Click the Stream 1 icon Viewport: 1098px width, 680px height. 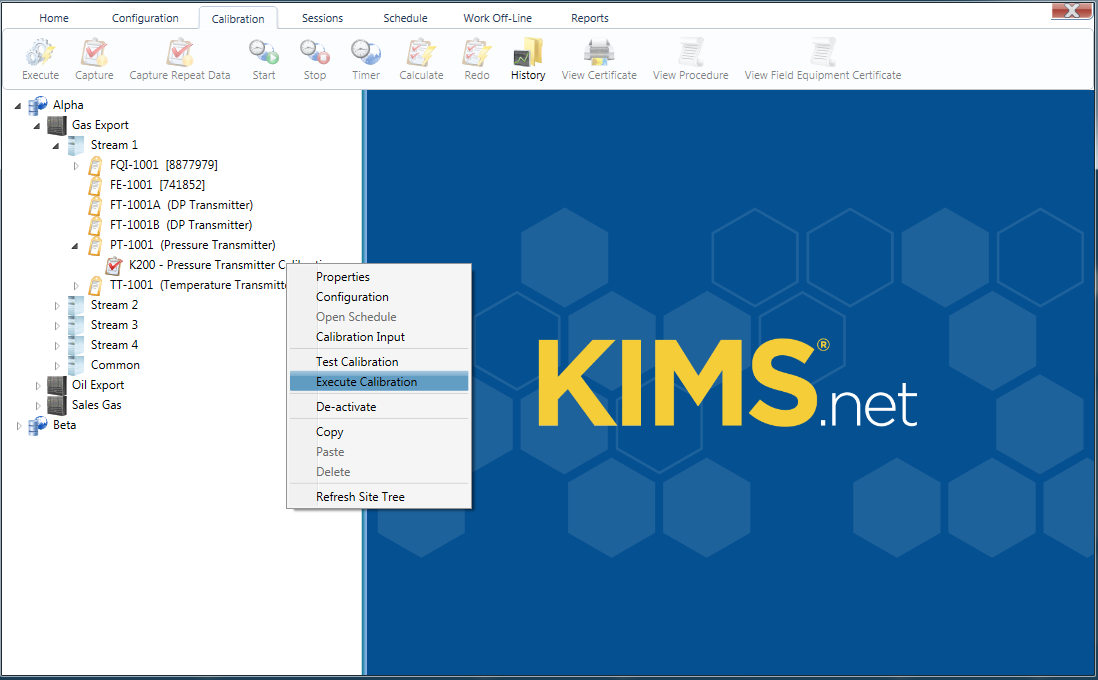[x=76, y=145]
